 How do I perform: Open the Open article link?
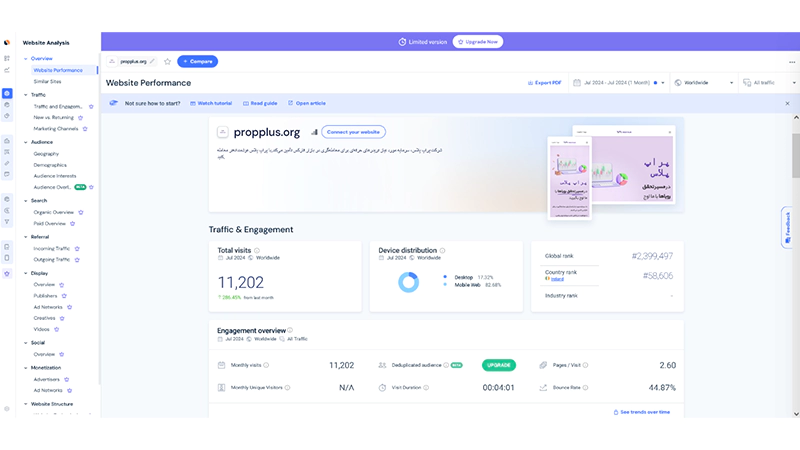(307, 104)
